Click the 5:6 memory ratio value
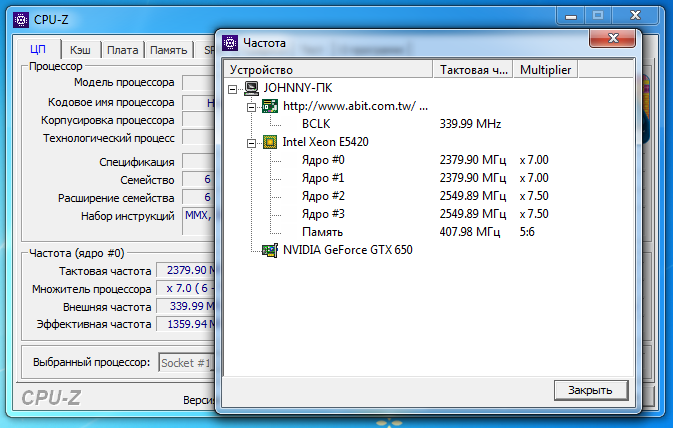 point(527,232)
